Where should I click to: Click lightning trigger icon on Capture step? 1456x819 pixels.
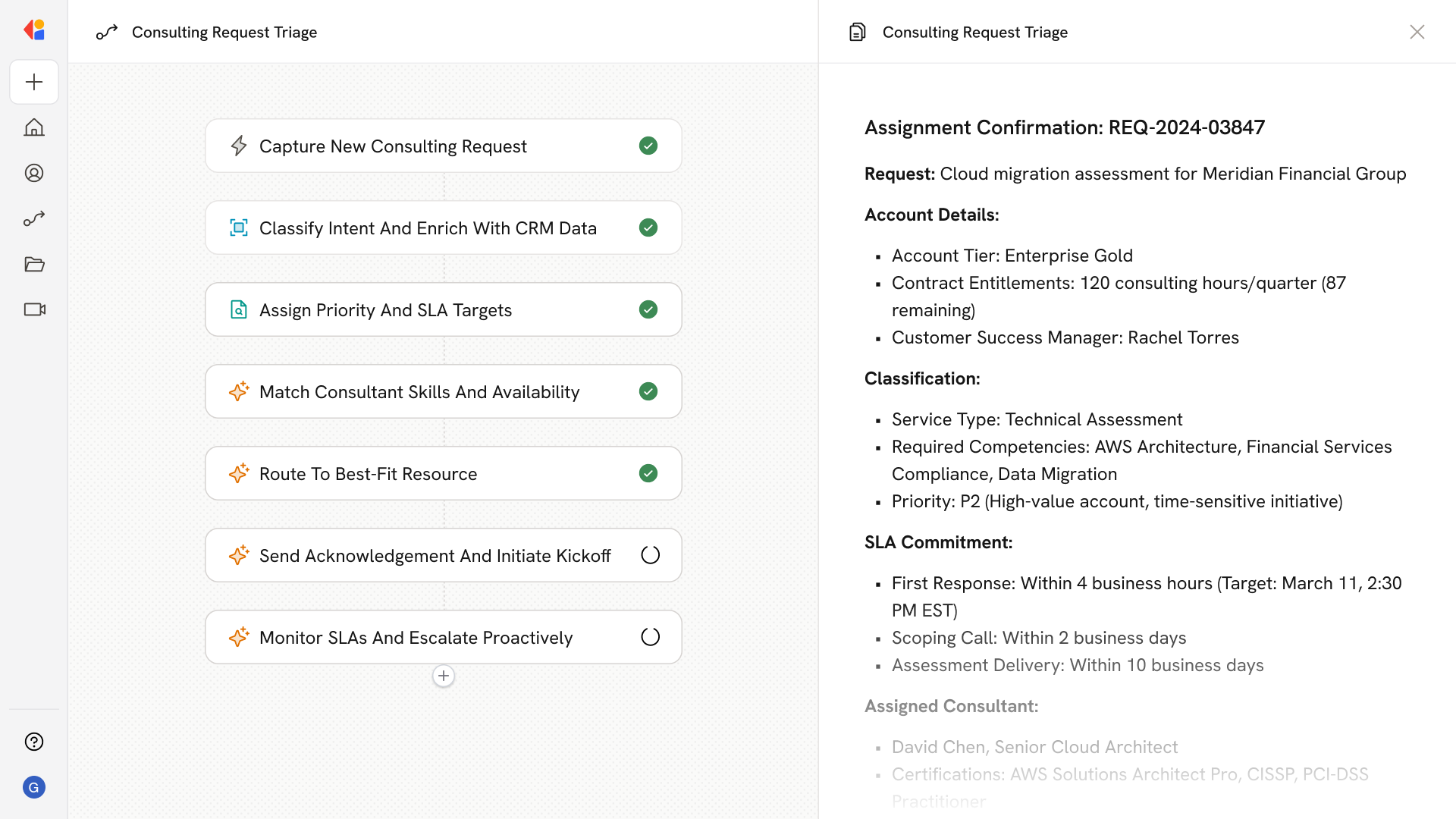(x=239, y=146)
